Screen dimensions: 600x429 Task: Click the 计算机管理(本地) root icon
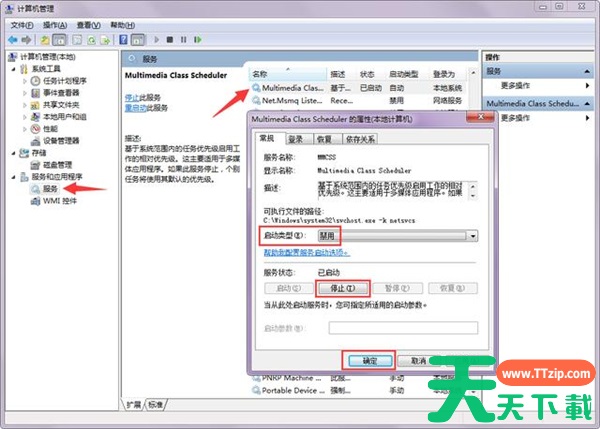(x=12, y=57)
